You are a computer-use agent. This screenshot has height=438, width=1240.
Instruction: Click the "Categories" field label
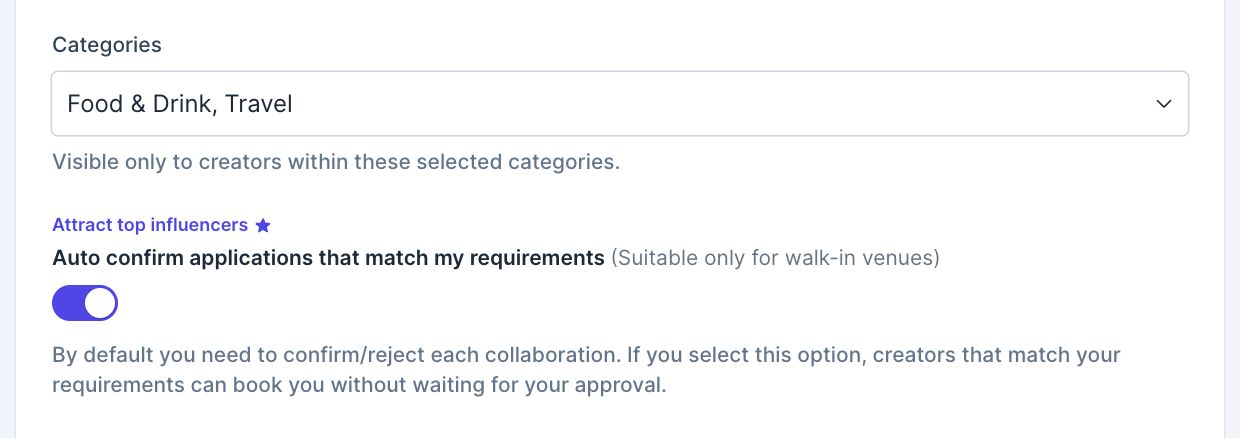coord(107,45)
